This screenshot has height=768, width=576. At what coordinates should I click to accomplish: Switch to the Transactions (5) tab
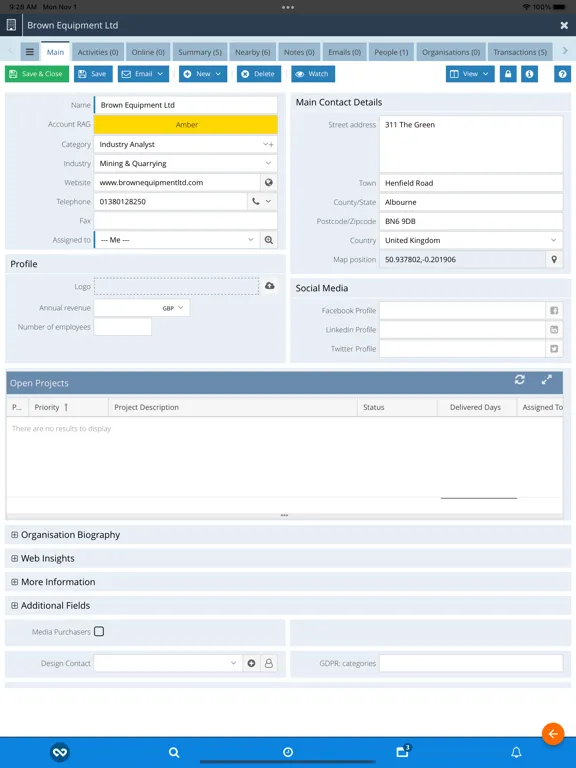(520, 52)
